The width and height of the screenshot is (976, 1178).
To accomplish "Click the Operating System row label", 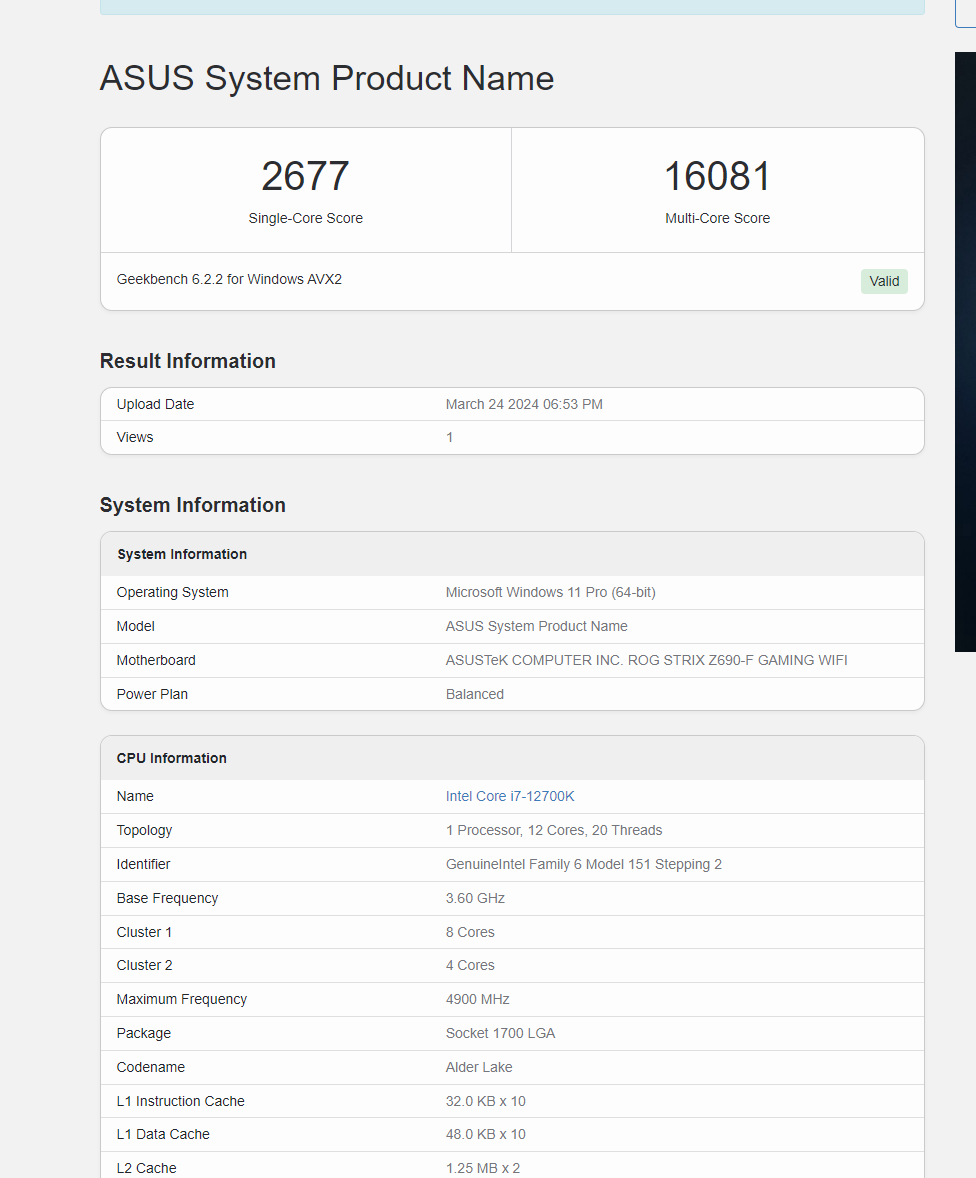I will coord(172,593).
